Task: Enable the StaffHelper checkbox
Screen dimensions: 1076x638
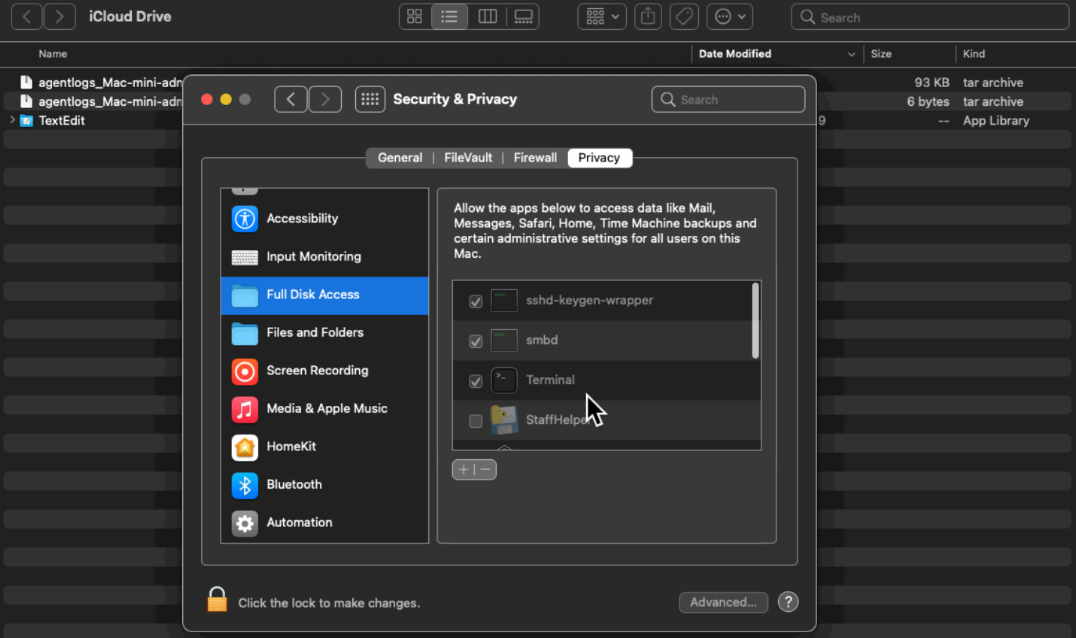Action: tap(476, 421)
